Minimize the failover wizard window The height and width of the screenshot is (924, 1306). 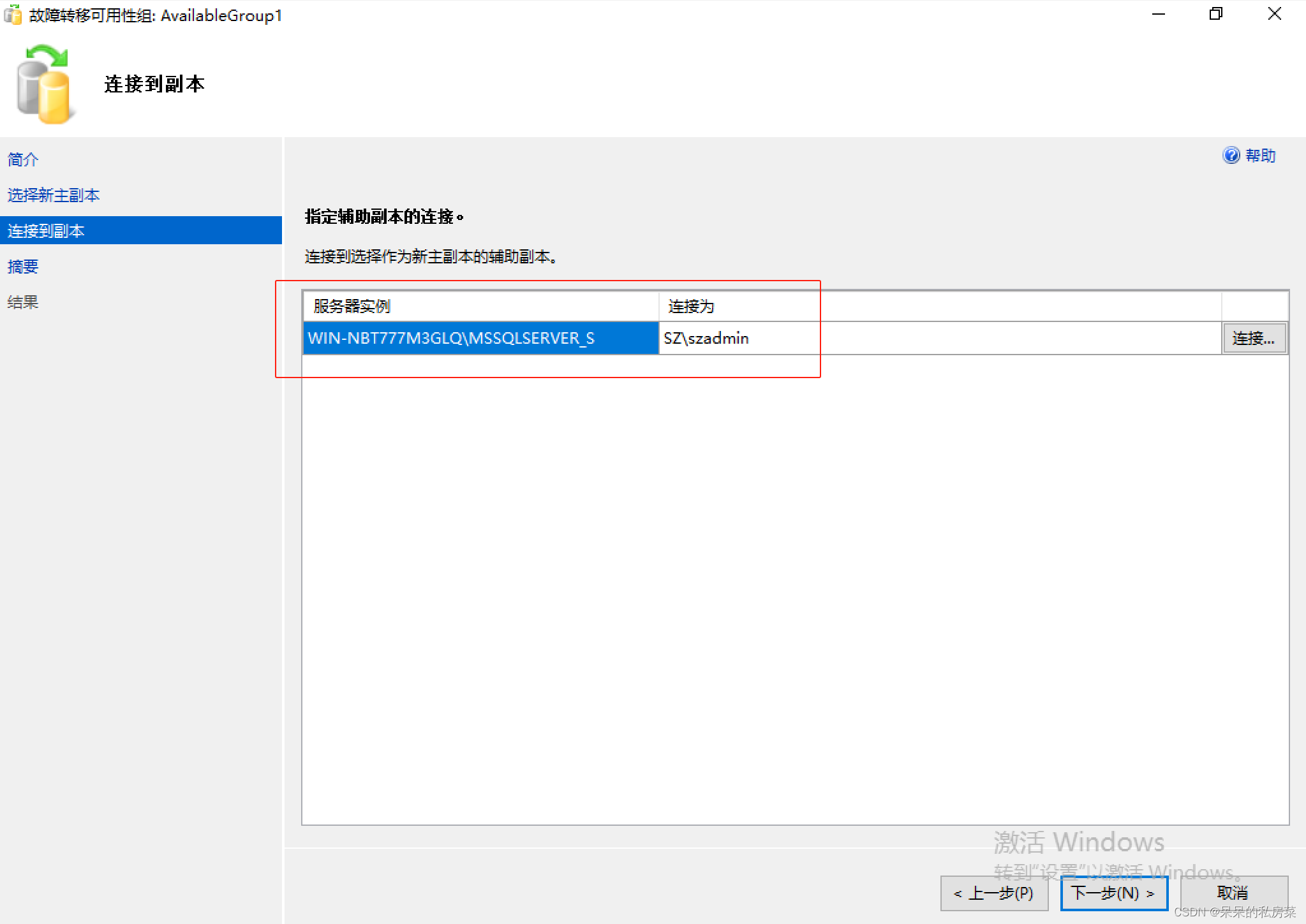[x=1159, y=14]
